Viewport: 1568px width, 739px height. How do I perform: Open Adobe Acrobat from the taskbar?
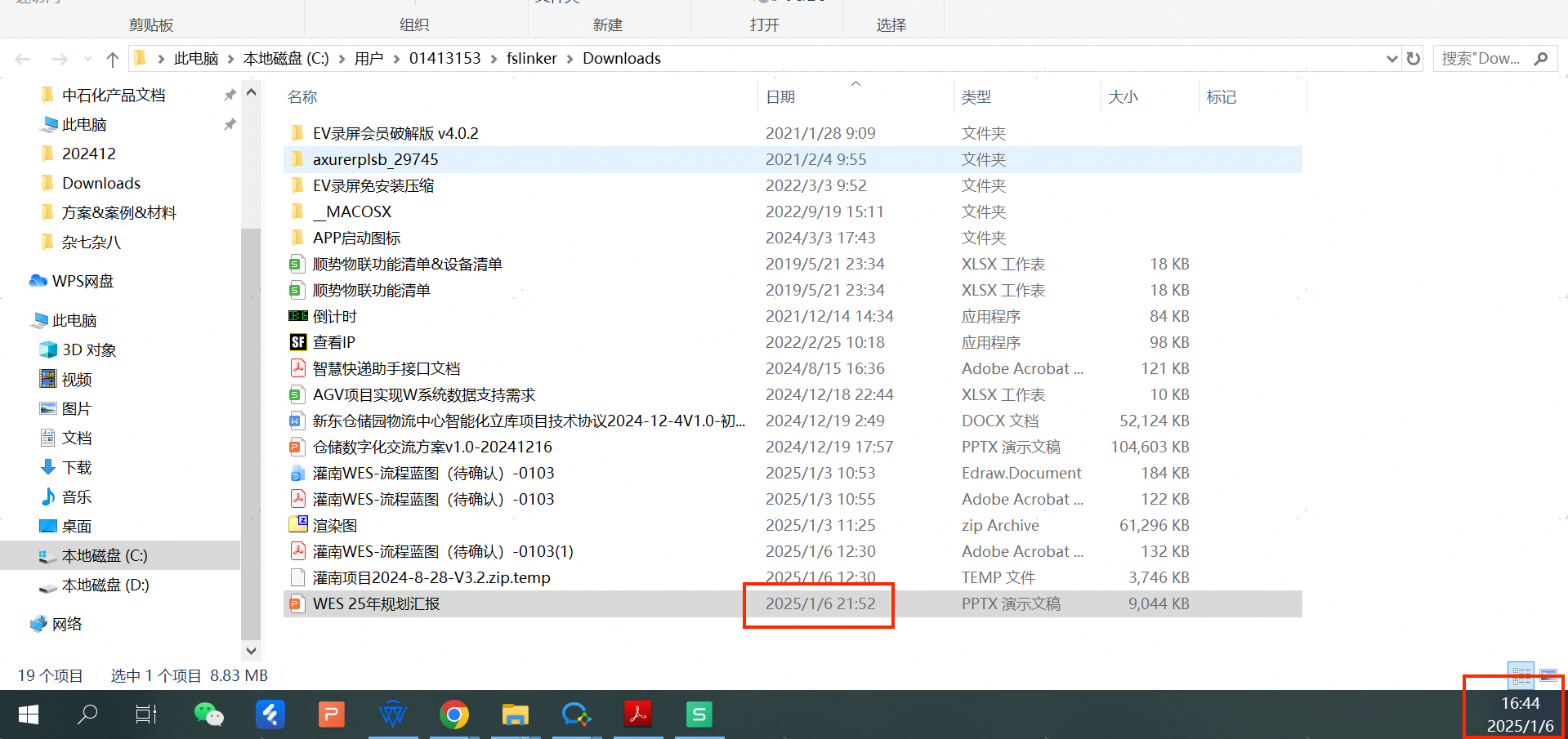point(637,715)
